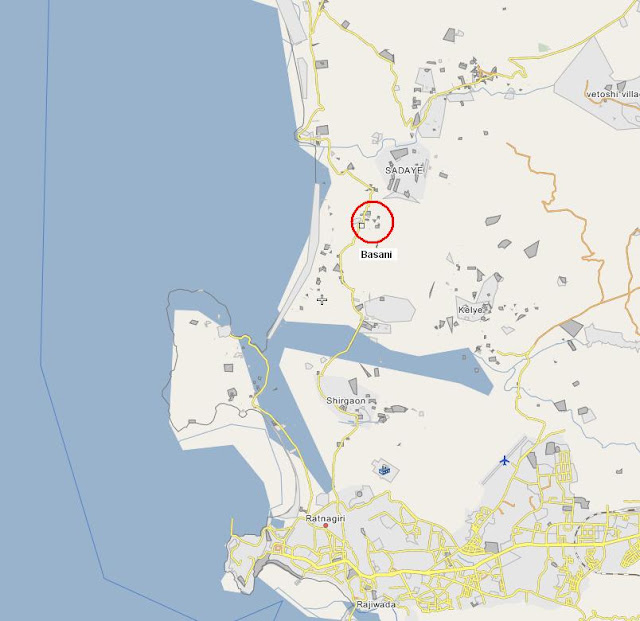
Task: Click the grey airport runway strip
Action: [x=504, y=460]
